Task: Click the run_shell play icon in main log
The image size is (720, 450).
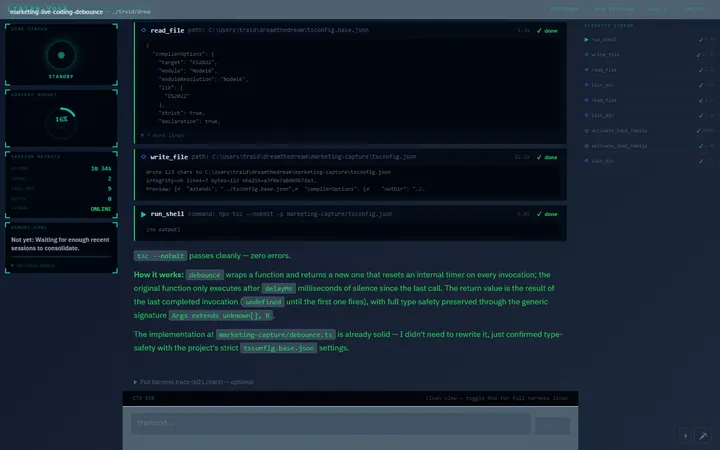Action: [x=143, y=214]
